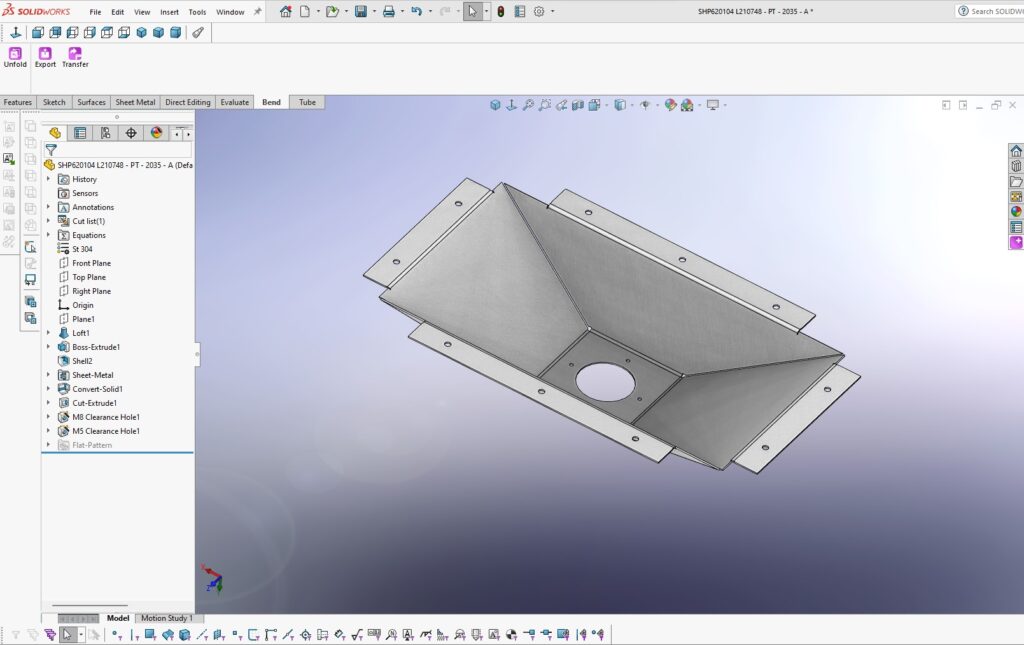This screenshot has height=645, width=1024.
Task: Expand the Loft1 feature
Action: pos(48,333)
